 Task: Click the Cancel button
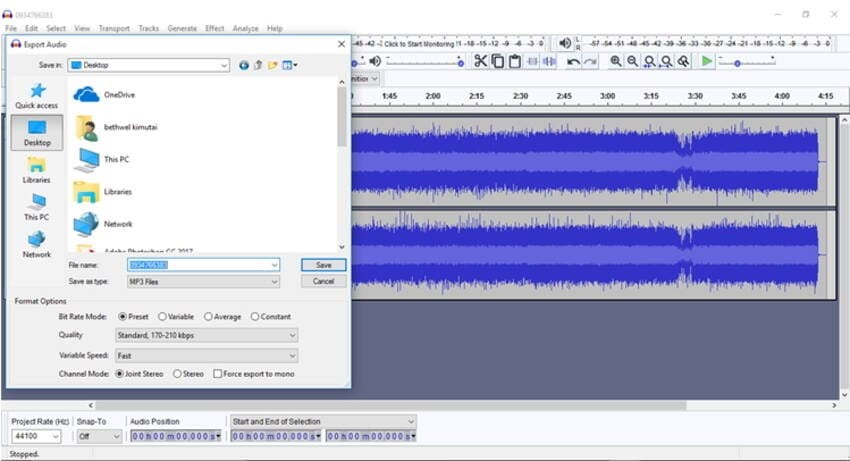[323, 281]
